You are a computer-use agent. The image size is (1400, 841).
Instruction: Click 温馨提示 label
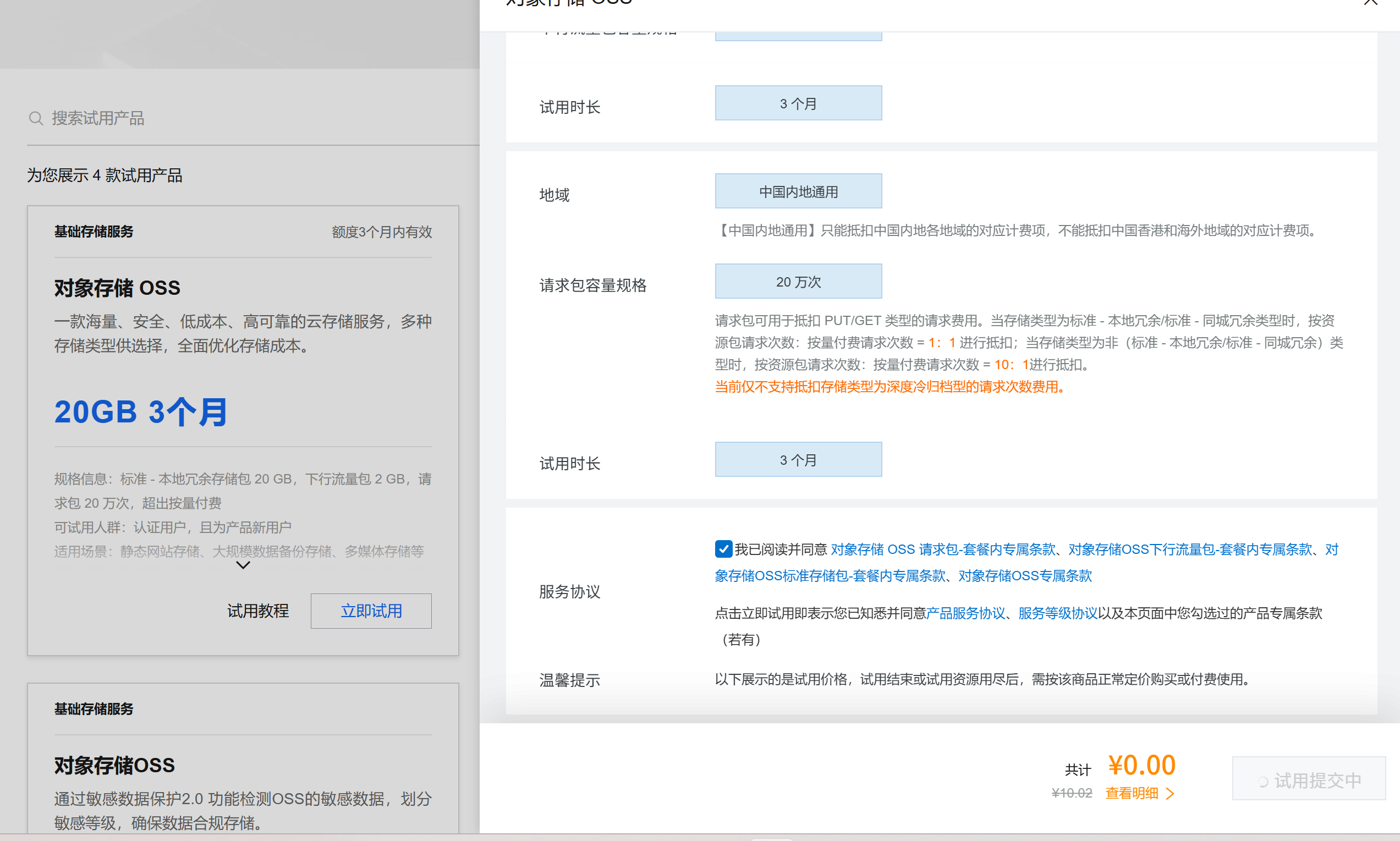[x=570, y=679]
